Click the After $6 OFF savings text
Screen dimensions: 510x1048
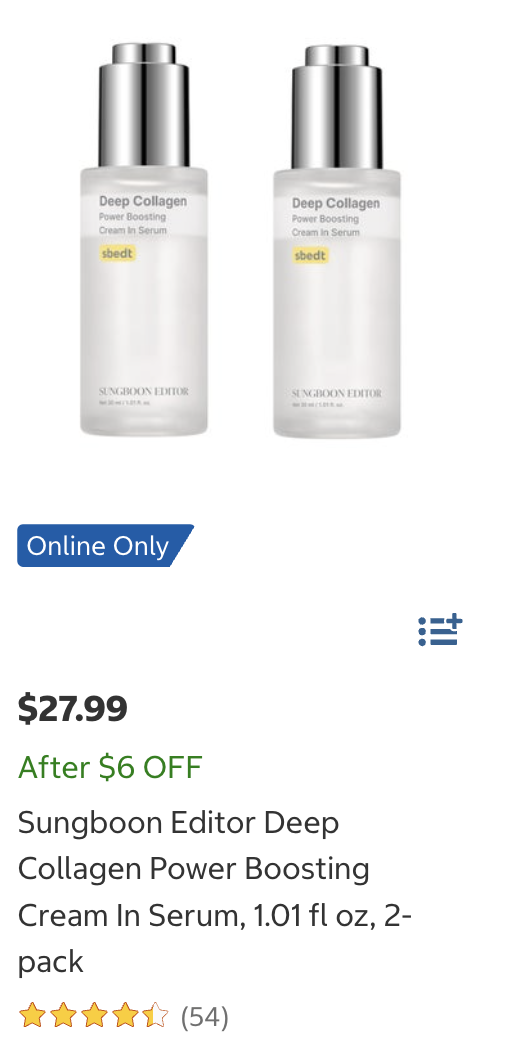[x=110, y=767]
